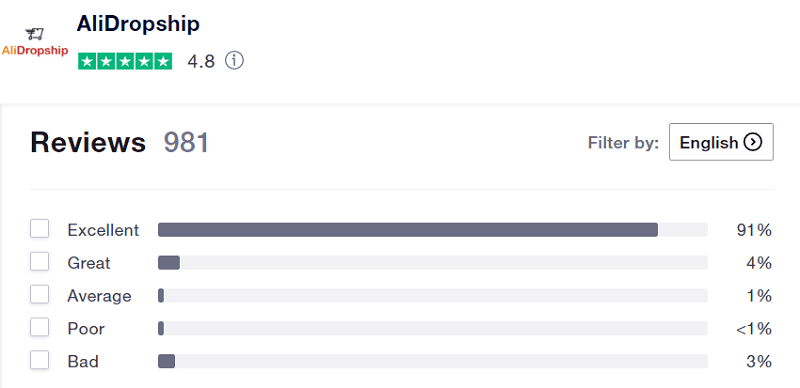Tick the Excellent reviews checkbox
The image size is (800, 388).
click(x=39, y=229)
